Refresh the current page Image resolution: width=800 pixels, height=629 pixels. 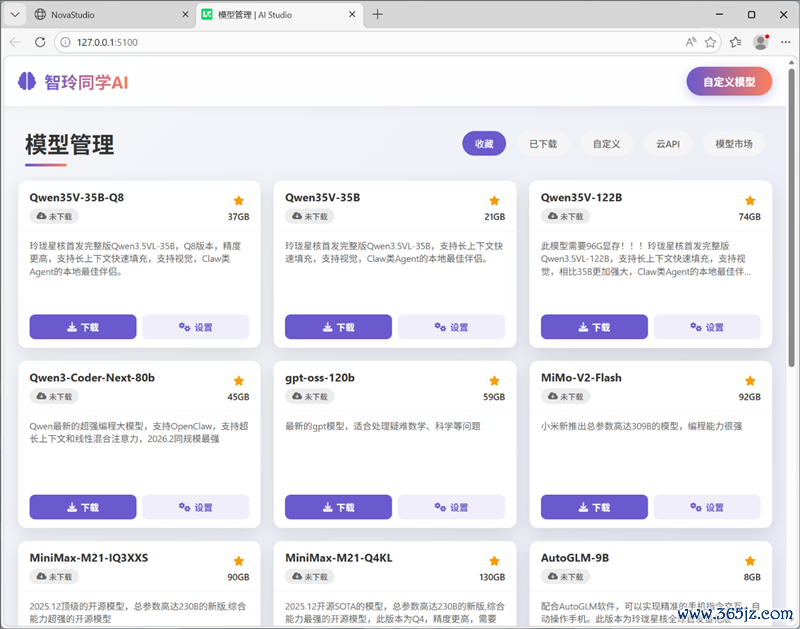point(40,42)
